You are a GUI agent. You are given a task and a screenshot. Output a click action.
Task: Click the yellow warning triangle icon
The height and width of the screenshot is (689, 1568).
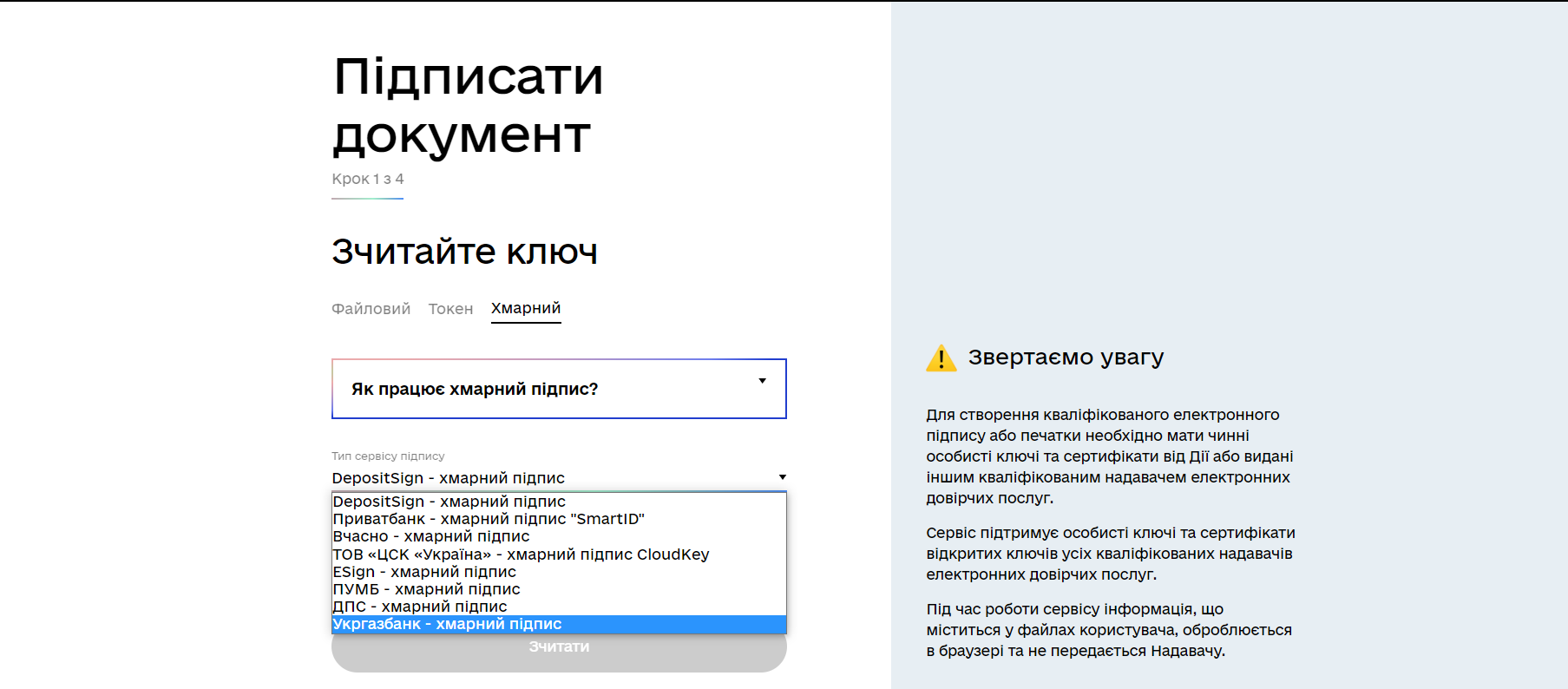pos(941,358)
